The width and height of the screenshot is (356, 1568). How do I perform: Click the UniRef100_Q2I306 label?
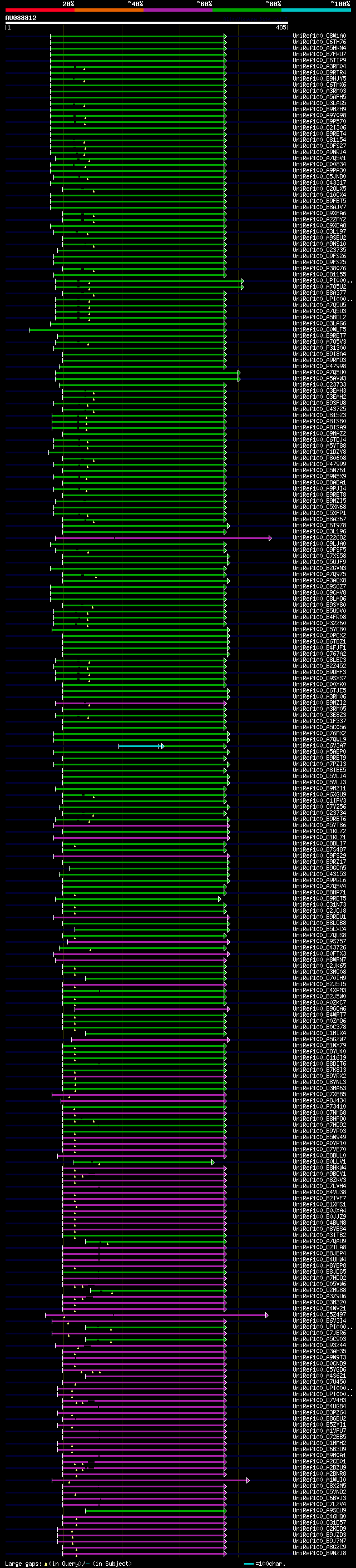click(x=319, y=128)
